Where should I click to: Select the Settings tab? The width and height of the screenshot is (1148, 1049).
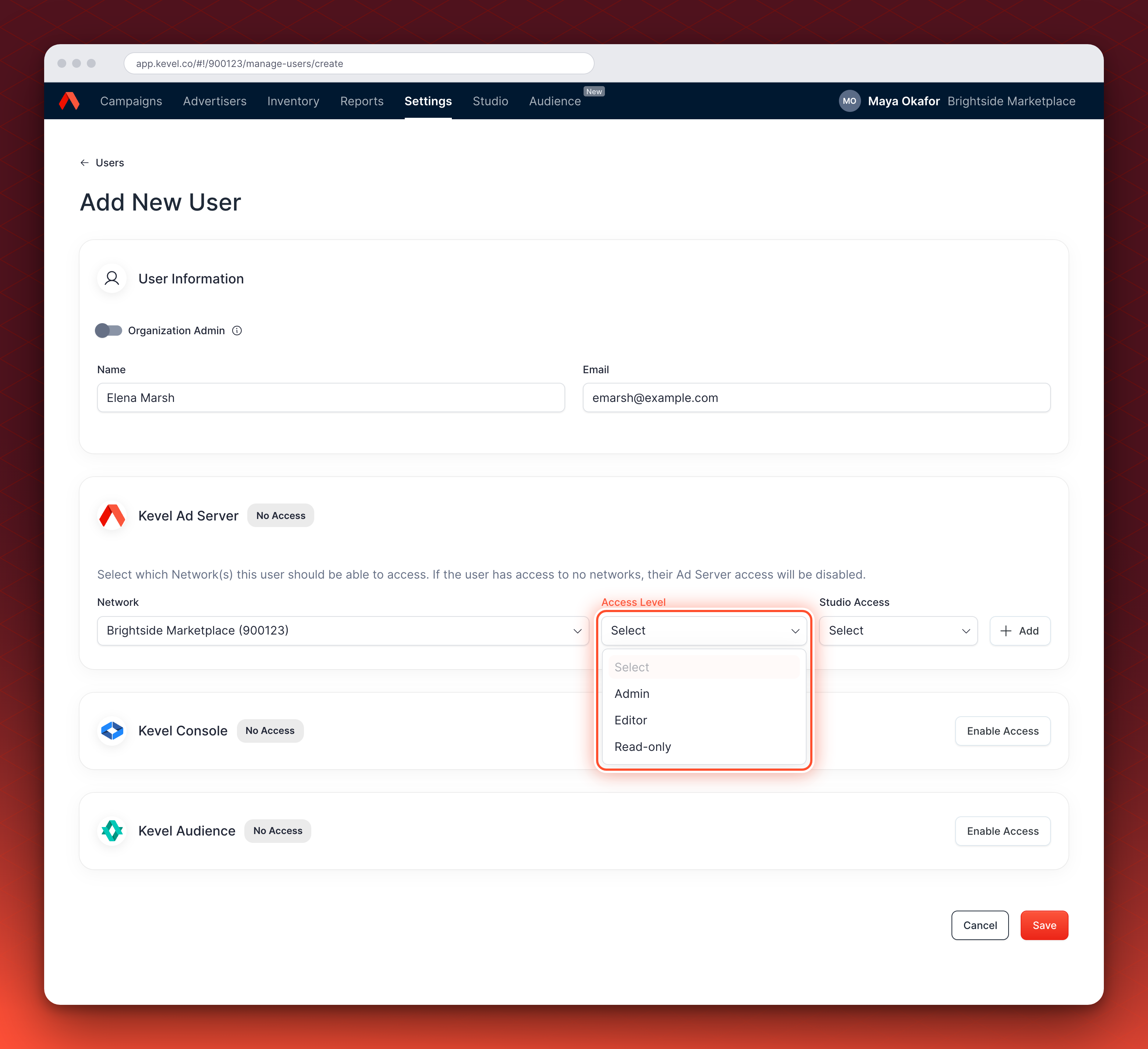click(428, 101)
